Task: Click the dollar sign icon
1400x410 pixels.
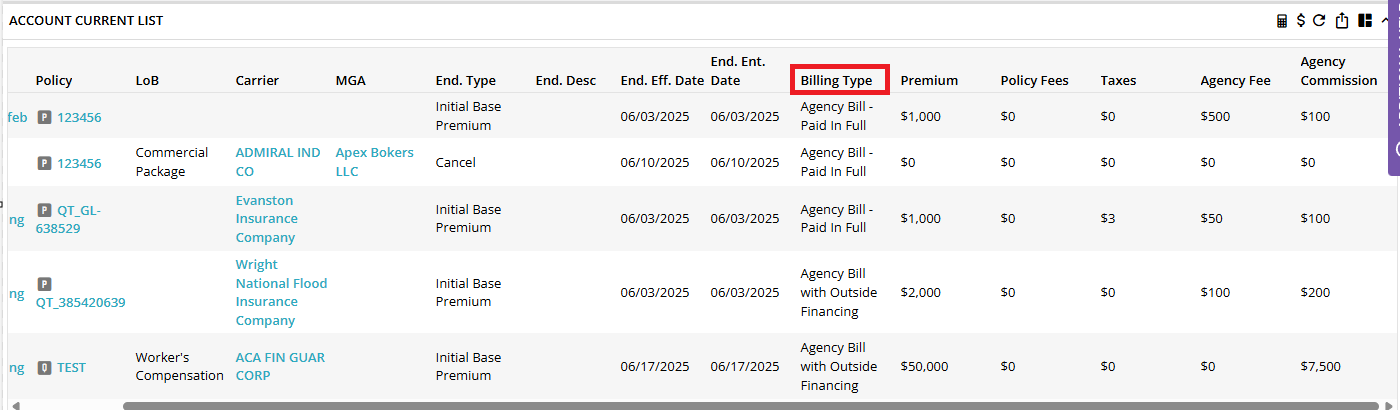Action: (x=1301, y=21)
